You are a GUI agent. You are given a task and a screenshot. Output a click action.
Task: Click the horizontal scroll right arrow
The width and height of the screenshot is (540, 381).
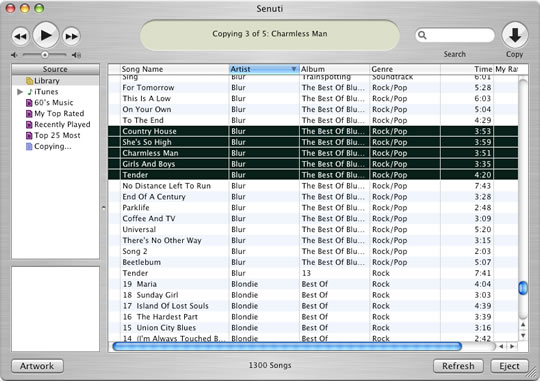coord(512,346)
